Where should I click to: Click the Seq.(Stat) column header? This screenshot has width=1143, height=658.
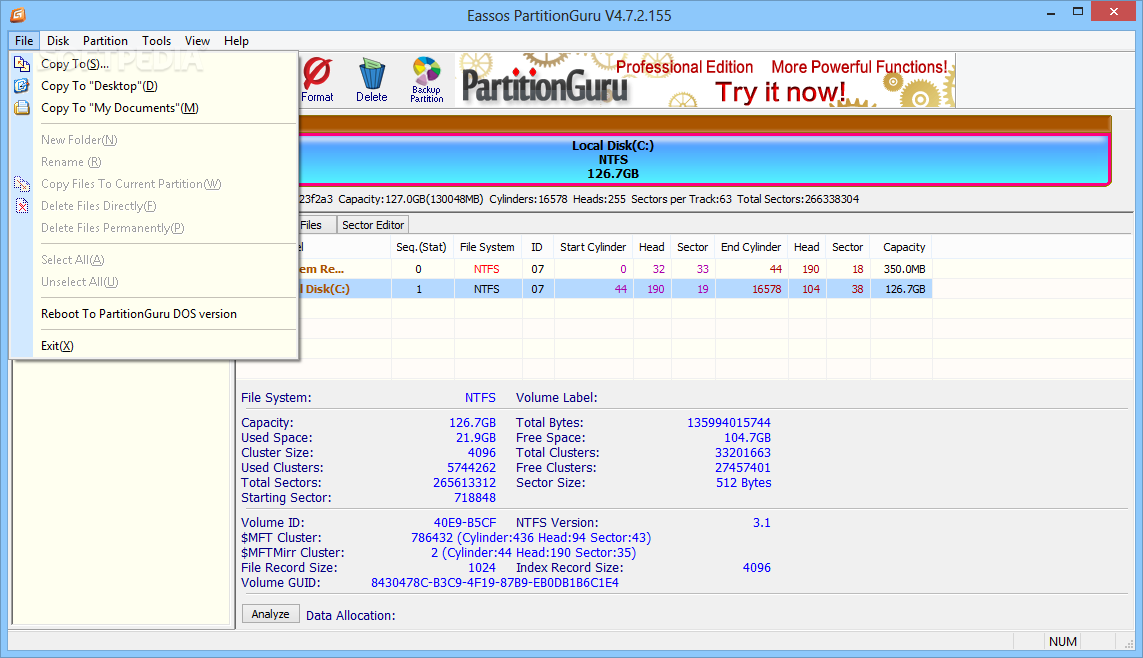click(x=421, y=247)
